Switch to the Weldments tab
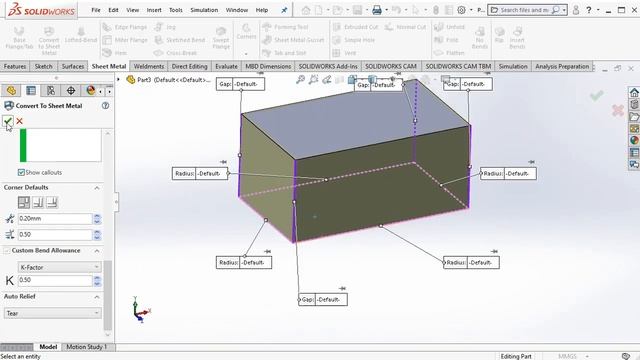 [x=149, y=66]
